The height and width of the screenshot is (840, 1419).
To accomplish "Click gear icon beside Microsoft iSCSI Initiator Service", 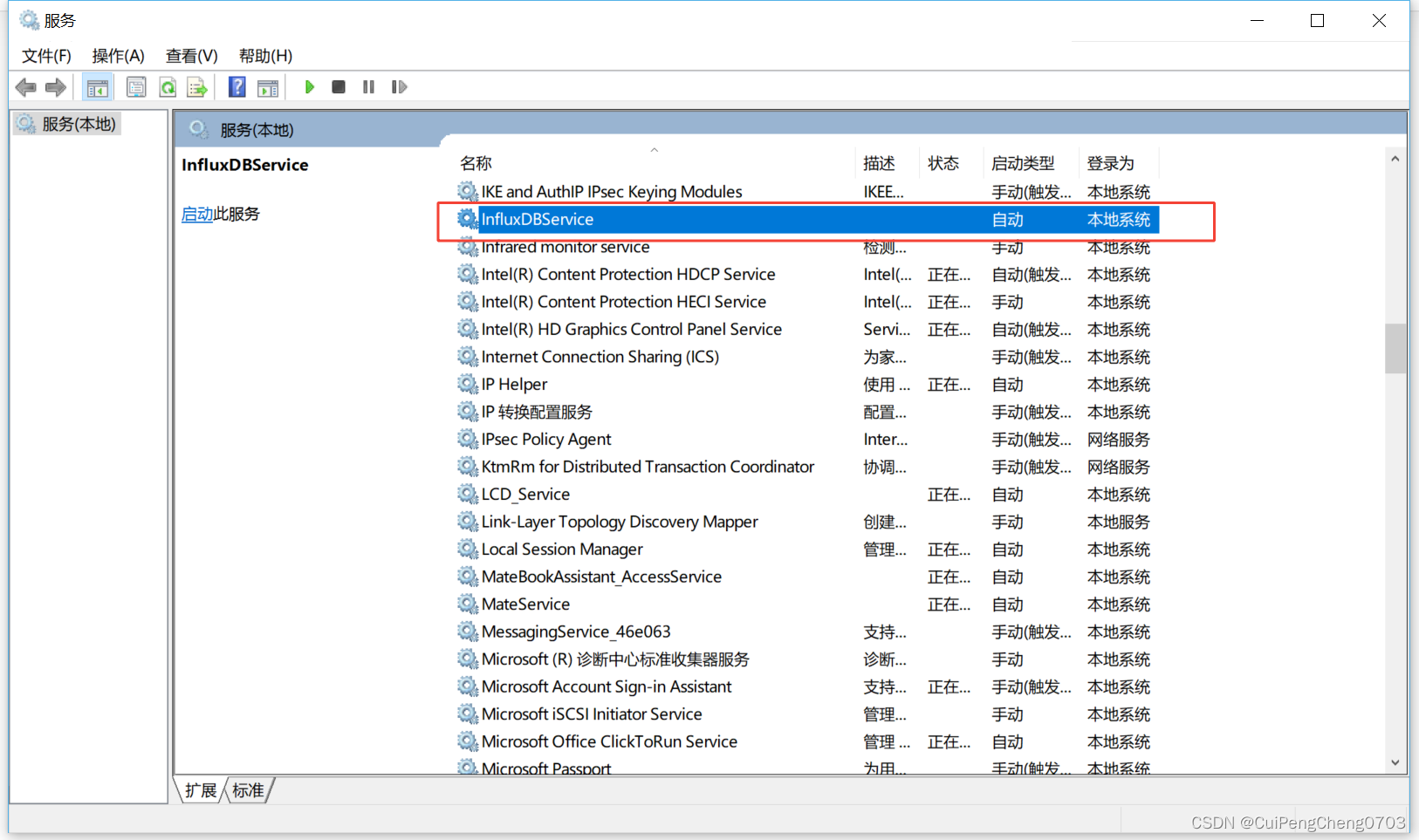I will [x=468, y=714].
